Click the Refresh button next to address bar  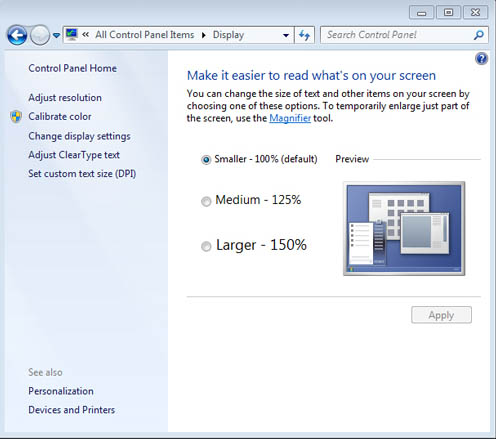[x=304, y=35]
